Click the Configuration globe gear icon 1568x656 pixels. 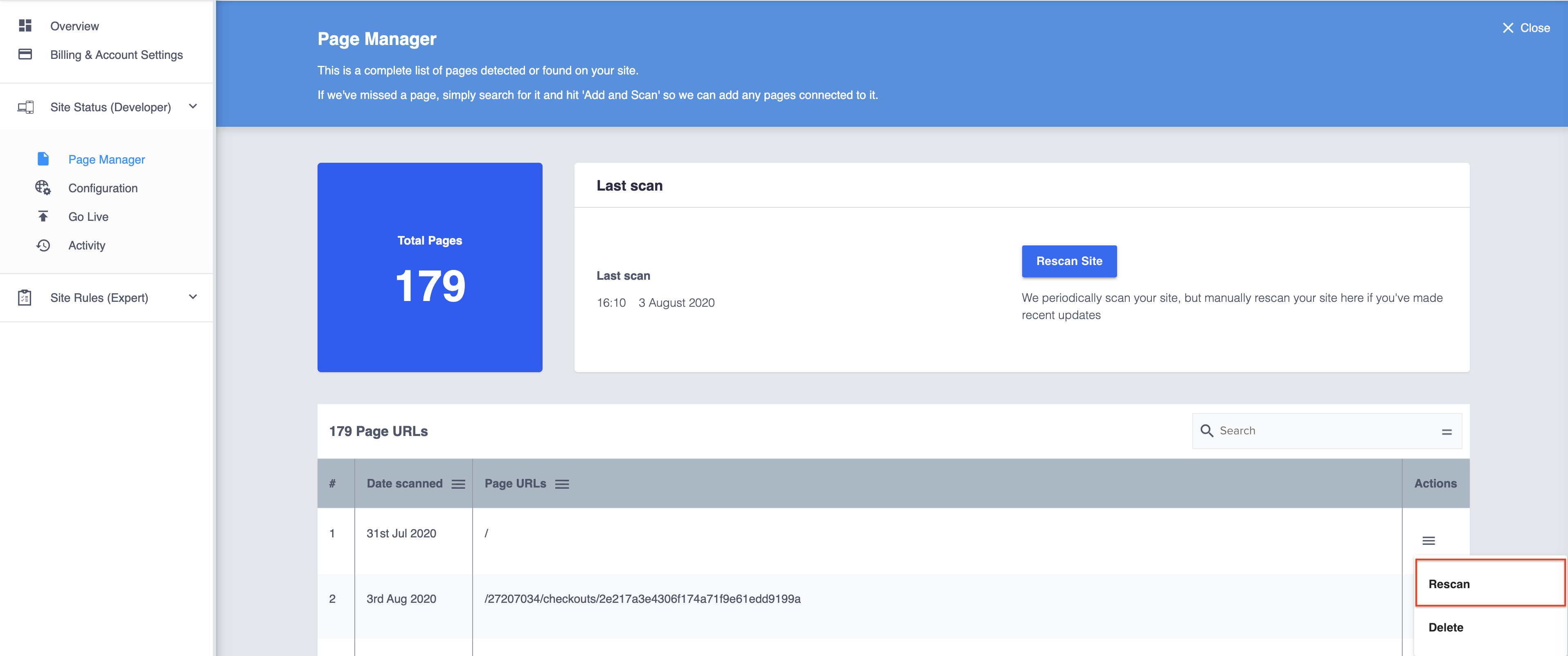tap(43, 187)
